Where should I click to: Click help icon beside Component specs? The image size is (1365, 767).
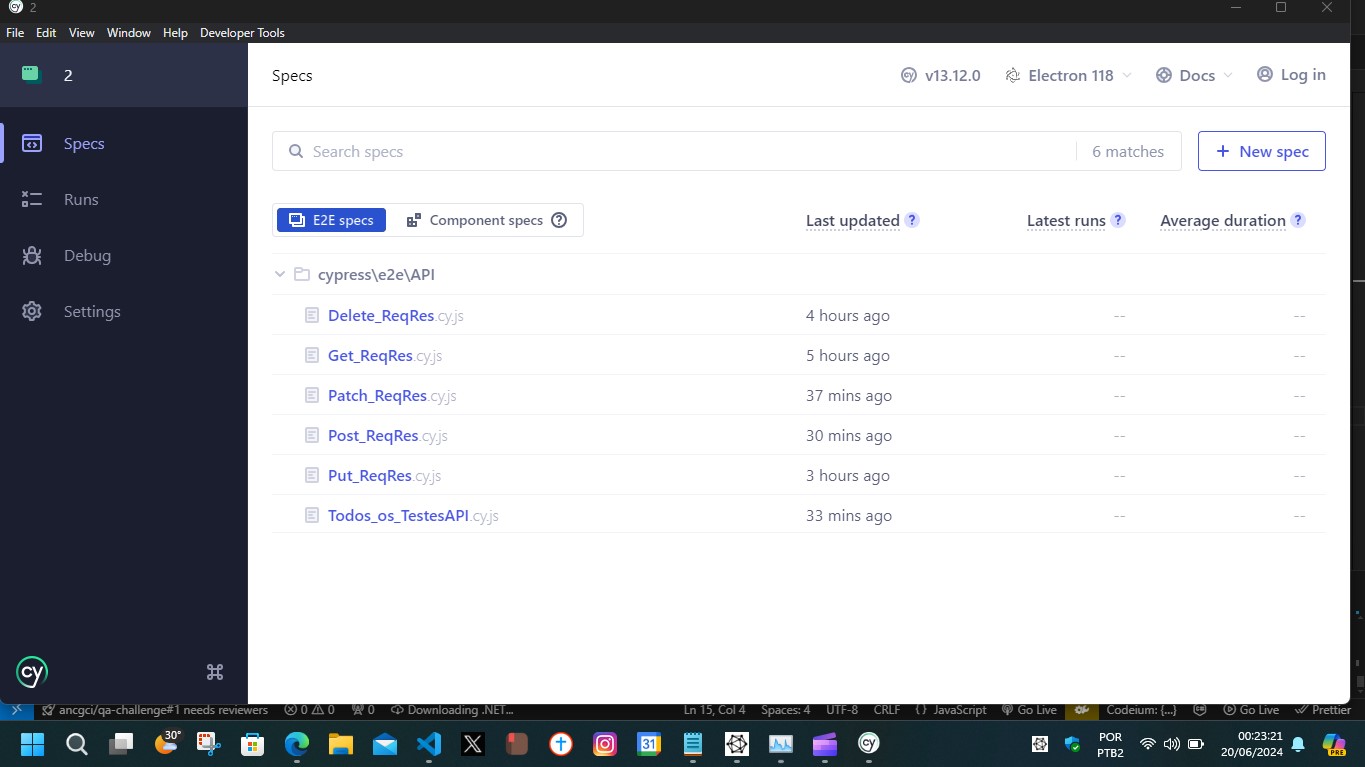tap(559, 220)
